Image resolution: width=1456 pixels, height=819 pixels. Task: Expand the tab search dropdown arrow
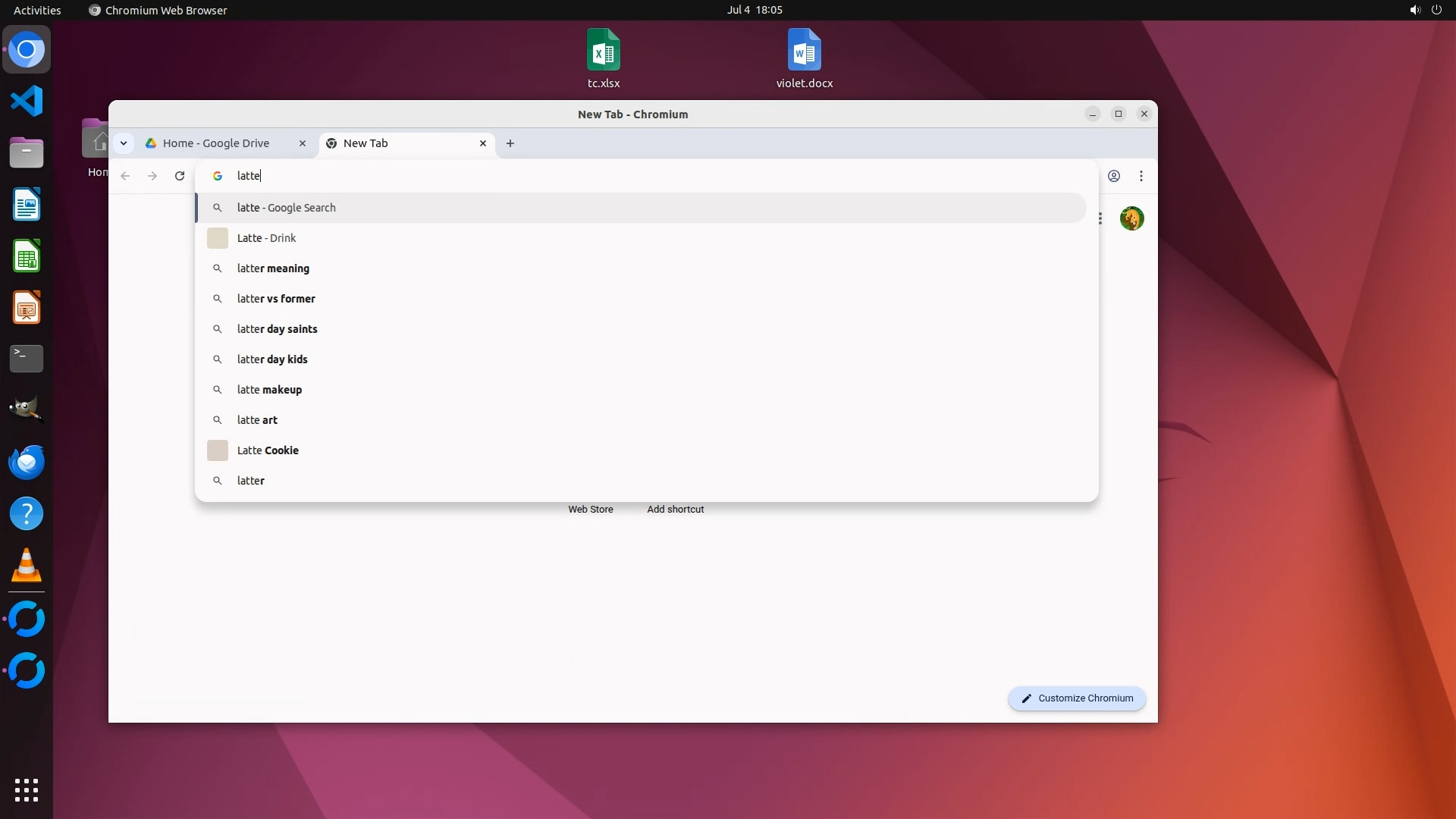[x=124, y=143]
